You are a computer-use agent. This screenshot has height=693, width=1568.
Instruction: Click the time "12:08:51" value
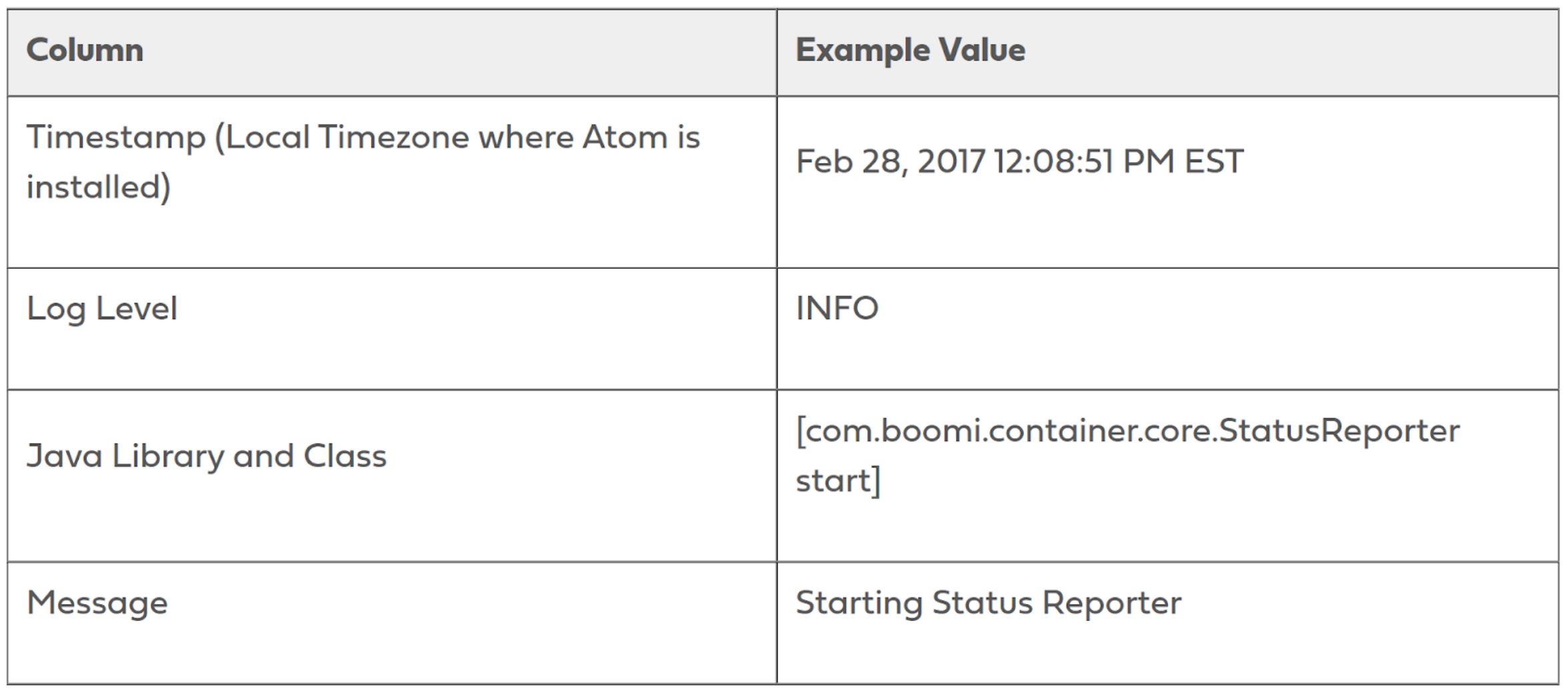click(x=1053, y=161)
